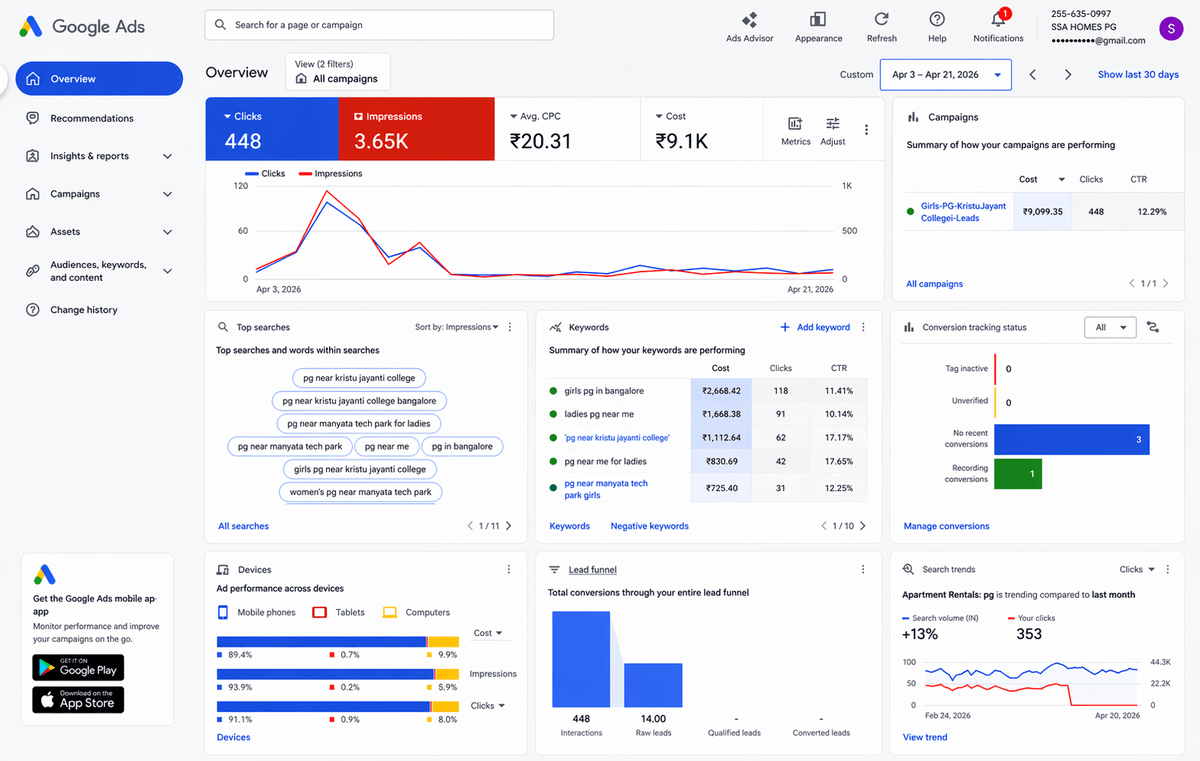Toggle Mobile phones device legend
This screenshot has width=1200, height=761.
(256, 612)
